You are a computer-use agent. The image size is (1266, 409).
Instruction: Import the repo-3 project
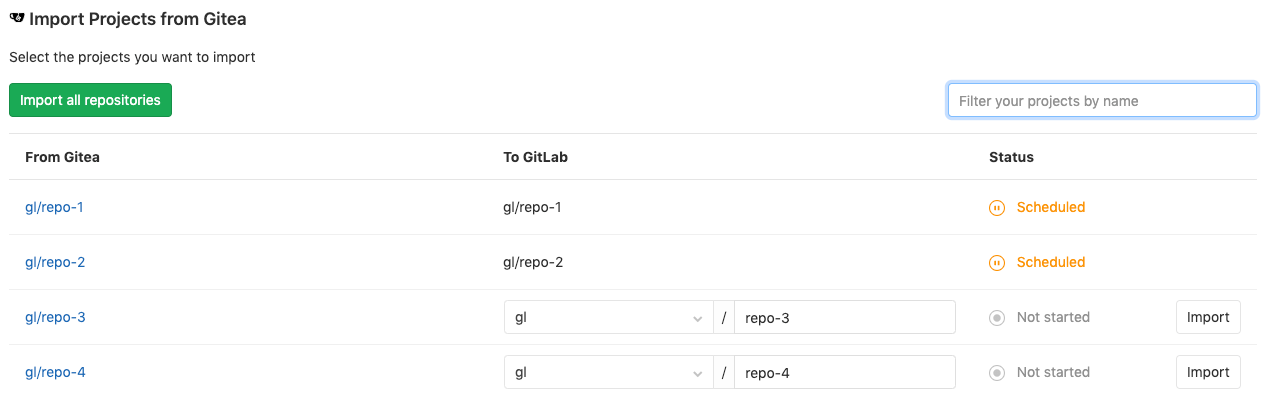pos(1207,318)
